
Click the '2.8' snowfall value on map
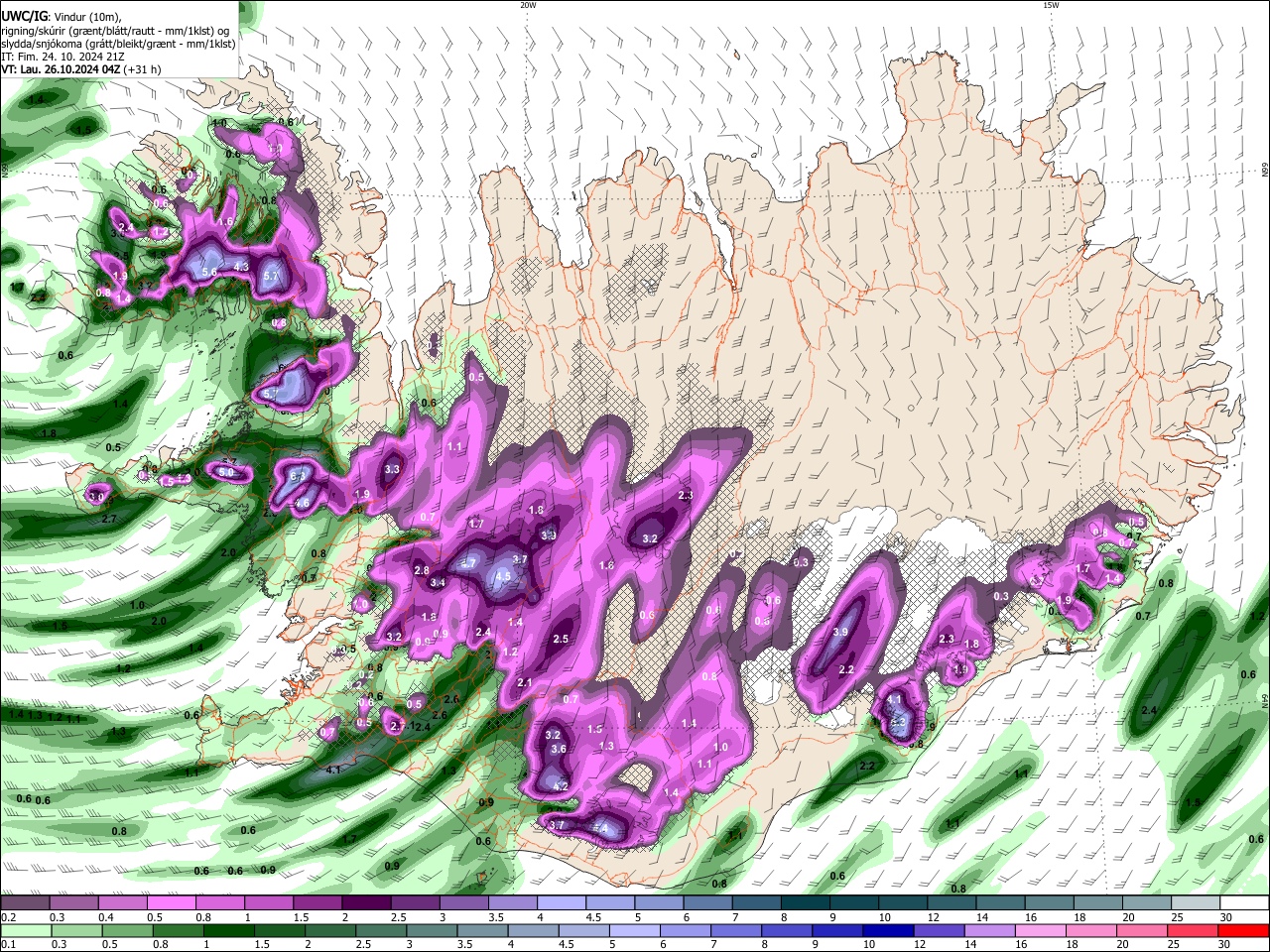click(x=422, y=570)
